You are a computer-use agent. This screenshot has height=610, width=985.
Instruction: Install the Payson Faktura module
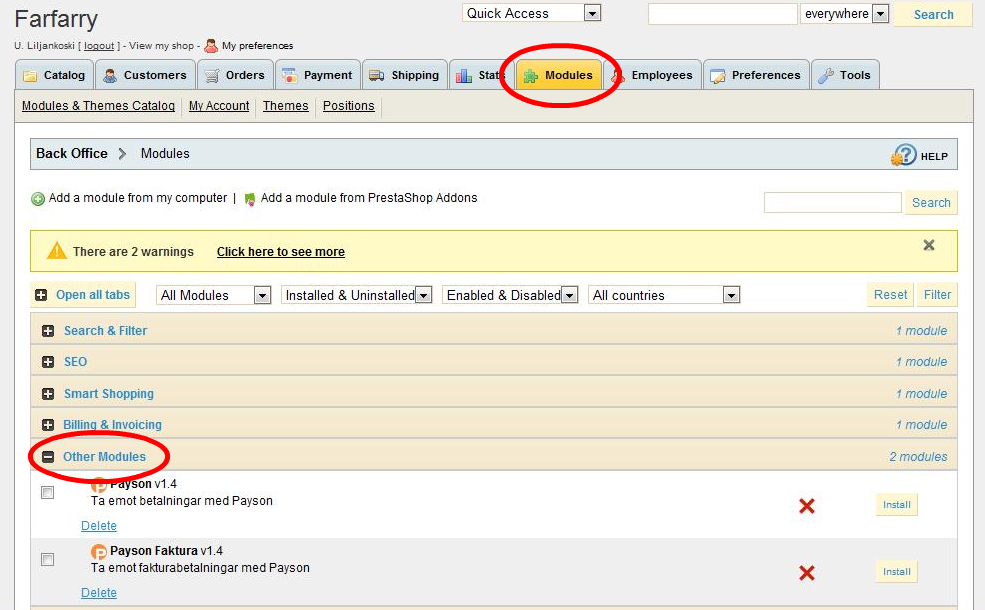pyautogui.click(x=896, y=572)
